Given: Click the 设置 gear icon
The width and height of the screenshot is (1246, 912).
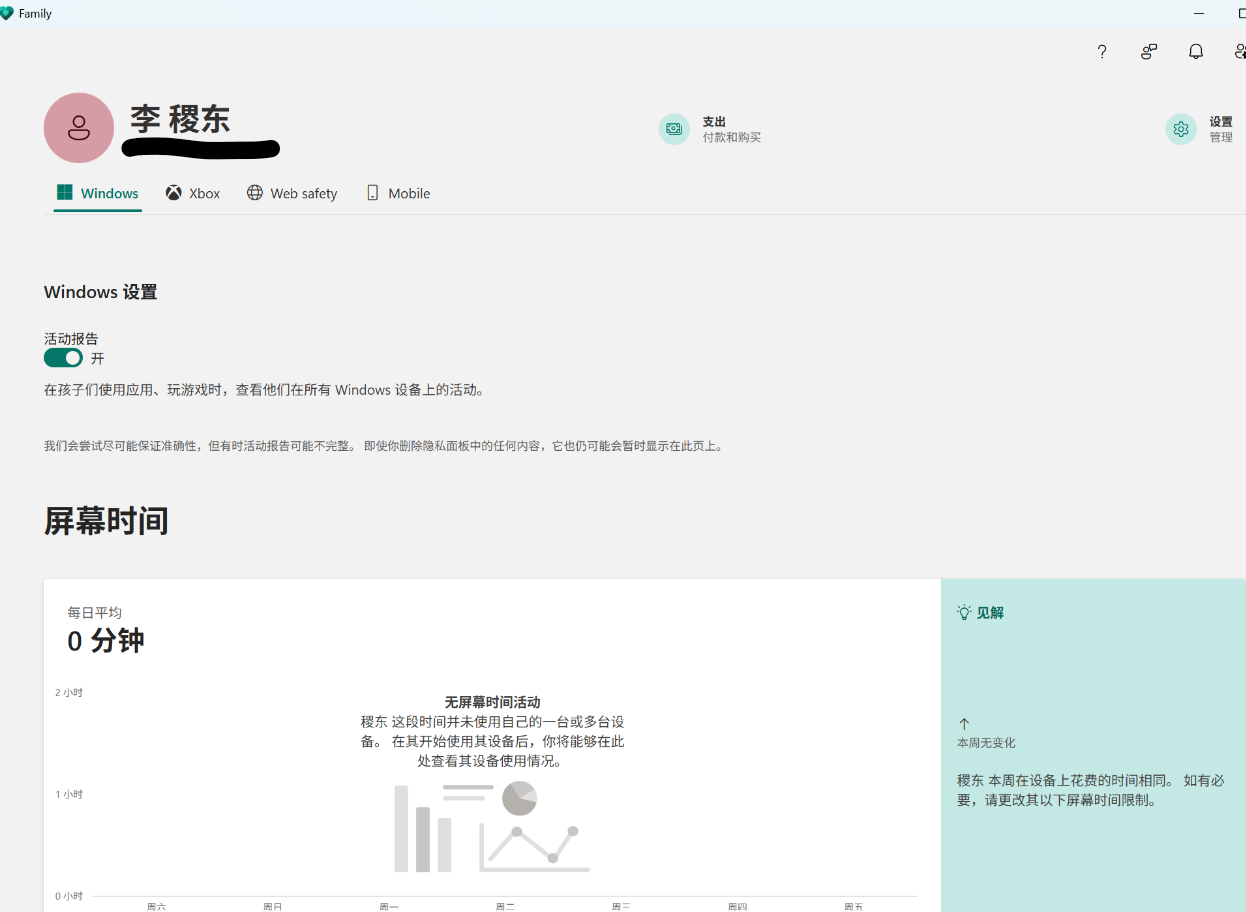Looking at the screenshot, I should (x=1181, y=129).
